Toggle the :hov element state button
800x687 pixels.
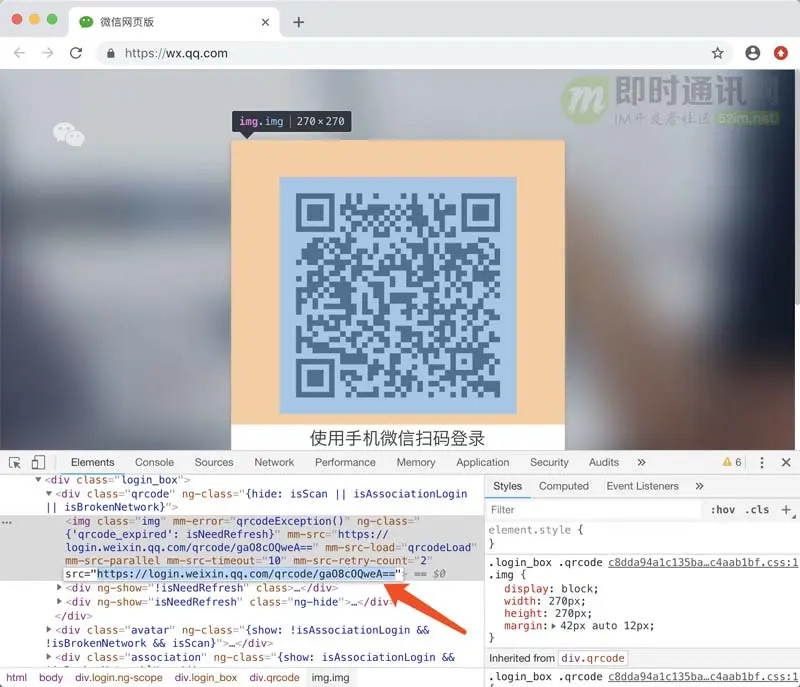coord(722,510)
